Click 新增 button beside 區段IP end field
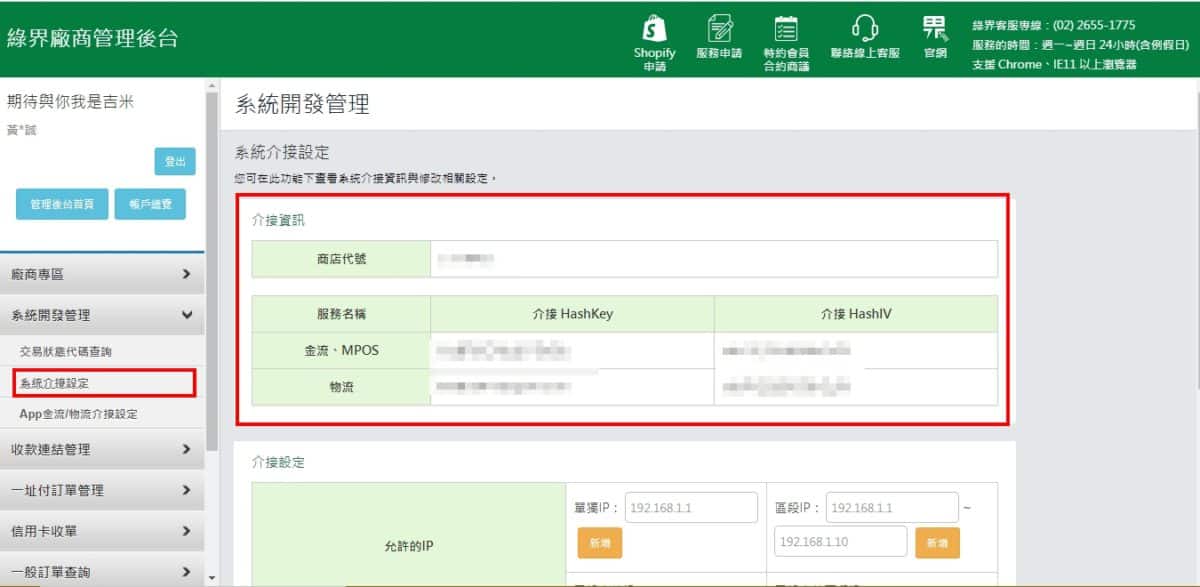The height and width of the screenshot is (587, 1200). (937, 542)
